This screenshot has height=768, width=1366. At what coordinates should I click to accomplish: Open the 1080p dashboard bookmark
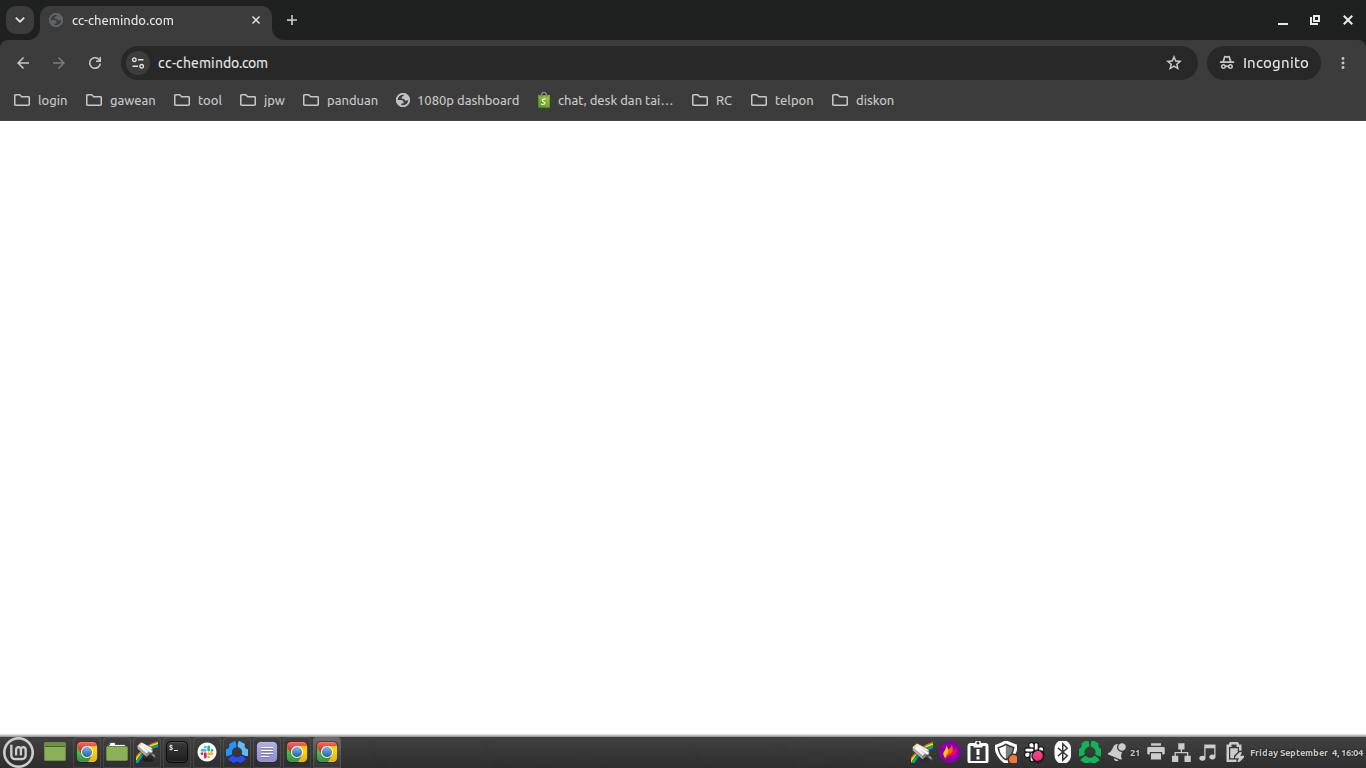tap(458, 100)
